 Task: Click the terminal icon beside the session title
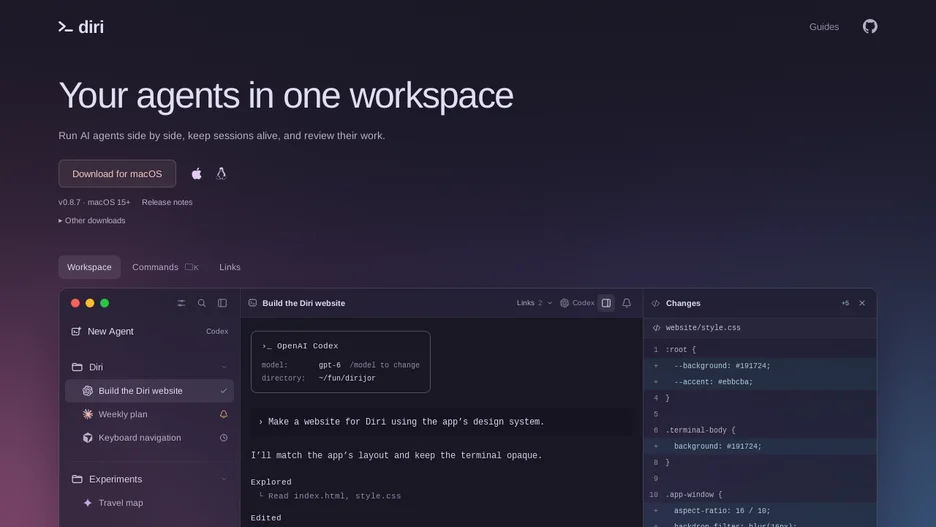pyautogui.click(x=253, y=303)
